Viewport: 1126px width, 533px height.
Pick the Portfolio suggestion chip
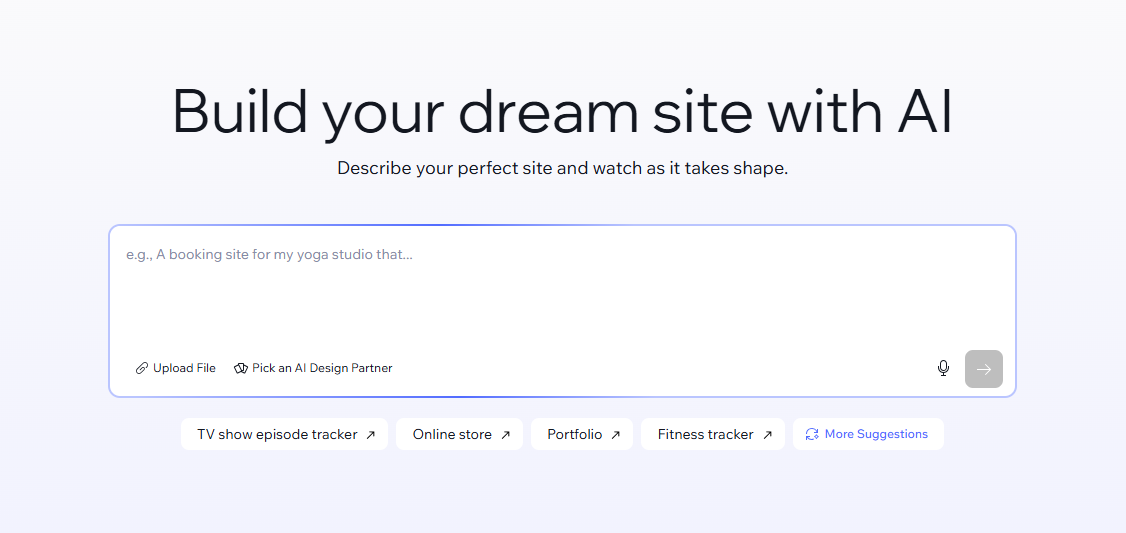pyautogui.click(x=582, y=435)
